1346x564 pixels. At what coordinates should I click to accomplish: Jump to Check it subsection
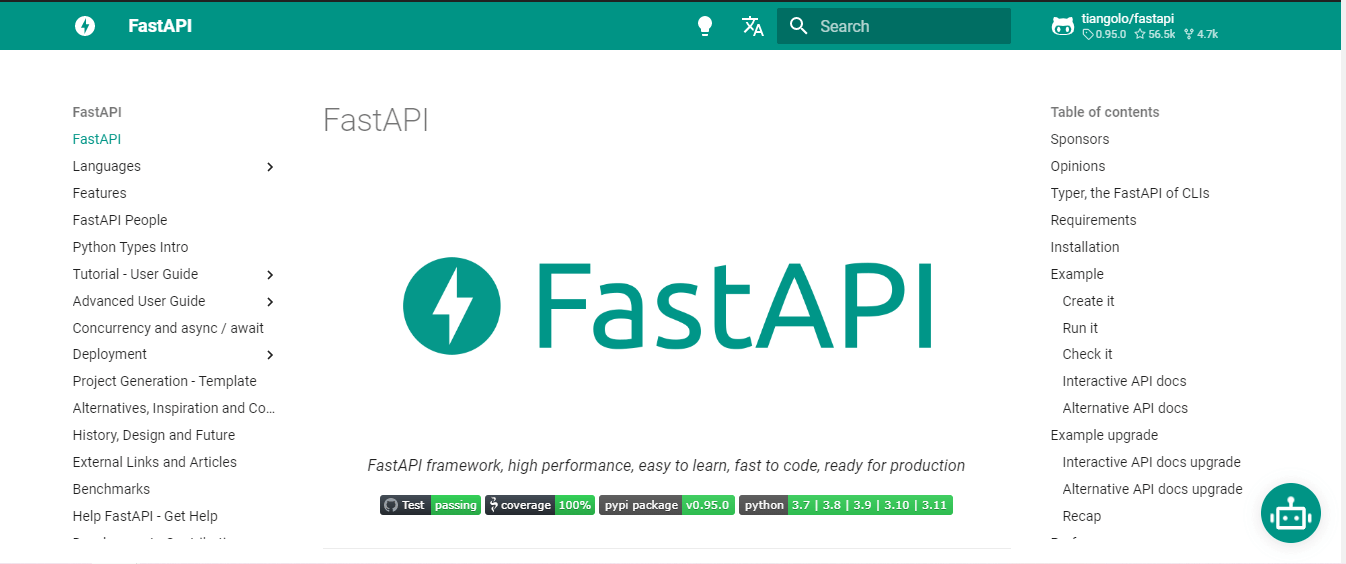[x=1088, y=354]
